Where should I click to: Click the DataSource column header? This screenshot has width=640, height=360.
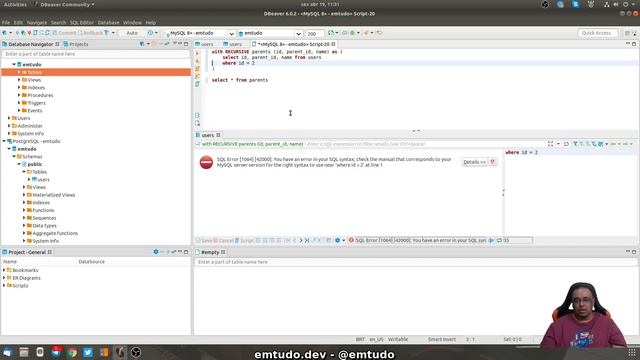click(x=91, y=262)
